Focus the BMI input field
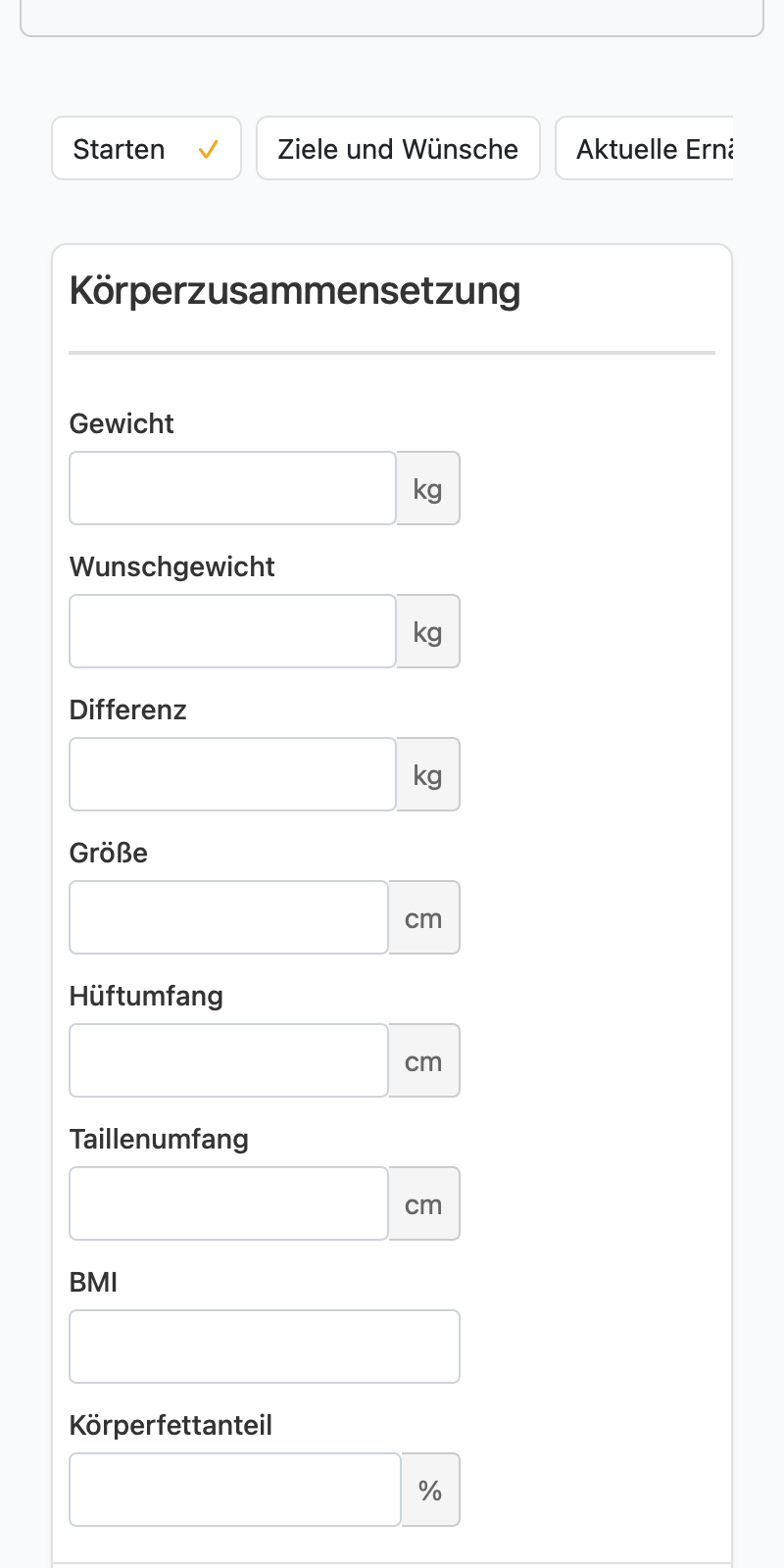This screenshot has width=784, height=1568. [265, 1347]
